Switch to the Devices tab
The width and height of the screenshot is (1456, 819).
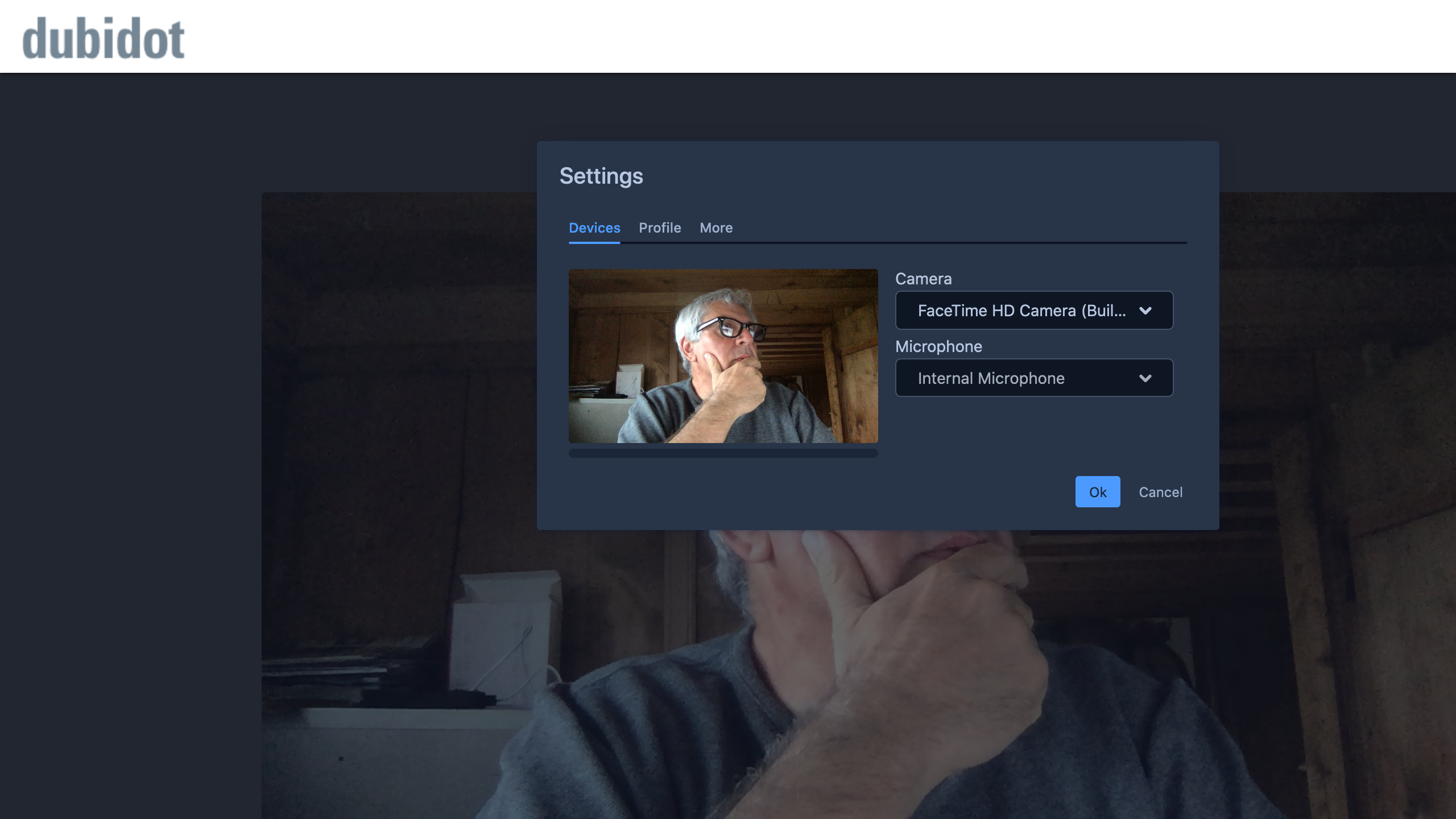point(594,227)
